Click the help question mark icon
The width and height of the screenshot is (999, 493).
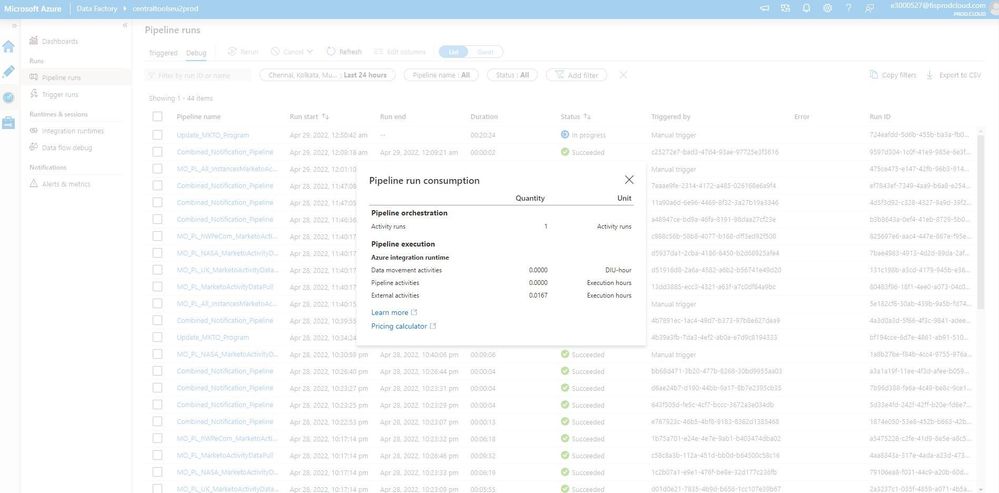[849, 8]
